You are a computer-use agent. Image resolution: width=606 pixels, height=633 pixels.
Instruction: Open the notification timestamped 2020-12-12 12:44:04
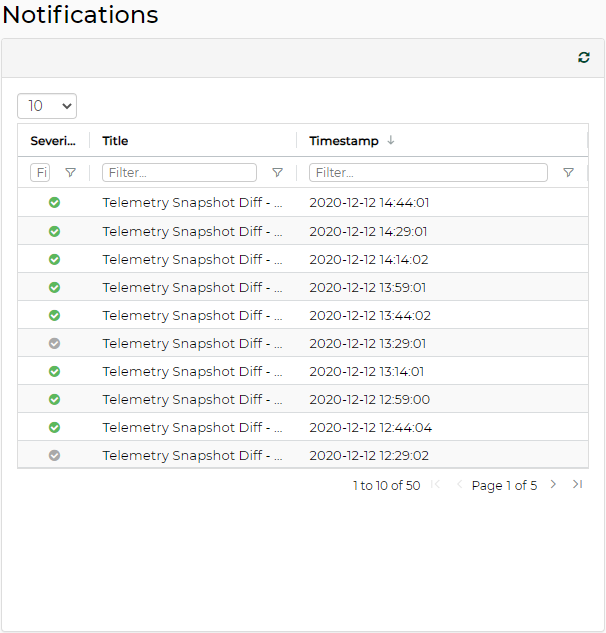pos(369,427)
